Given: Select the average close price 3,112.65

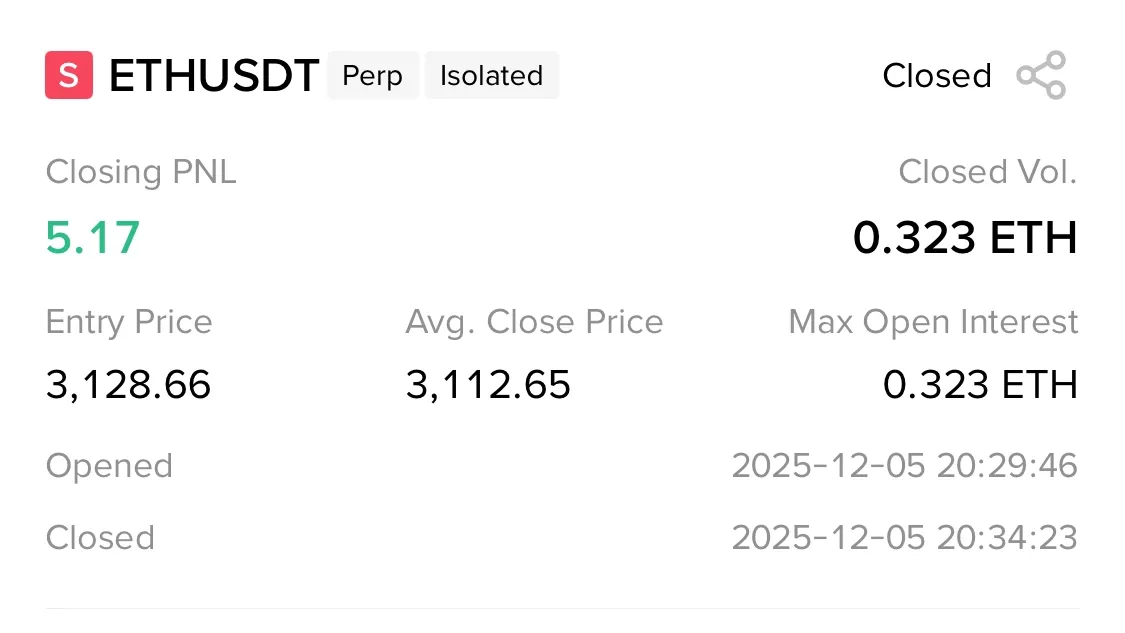Looking at the screenshot, I should 488,384.
